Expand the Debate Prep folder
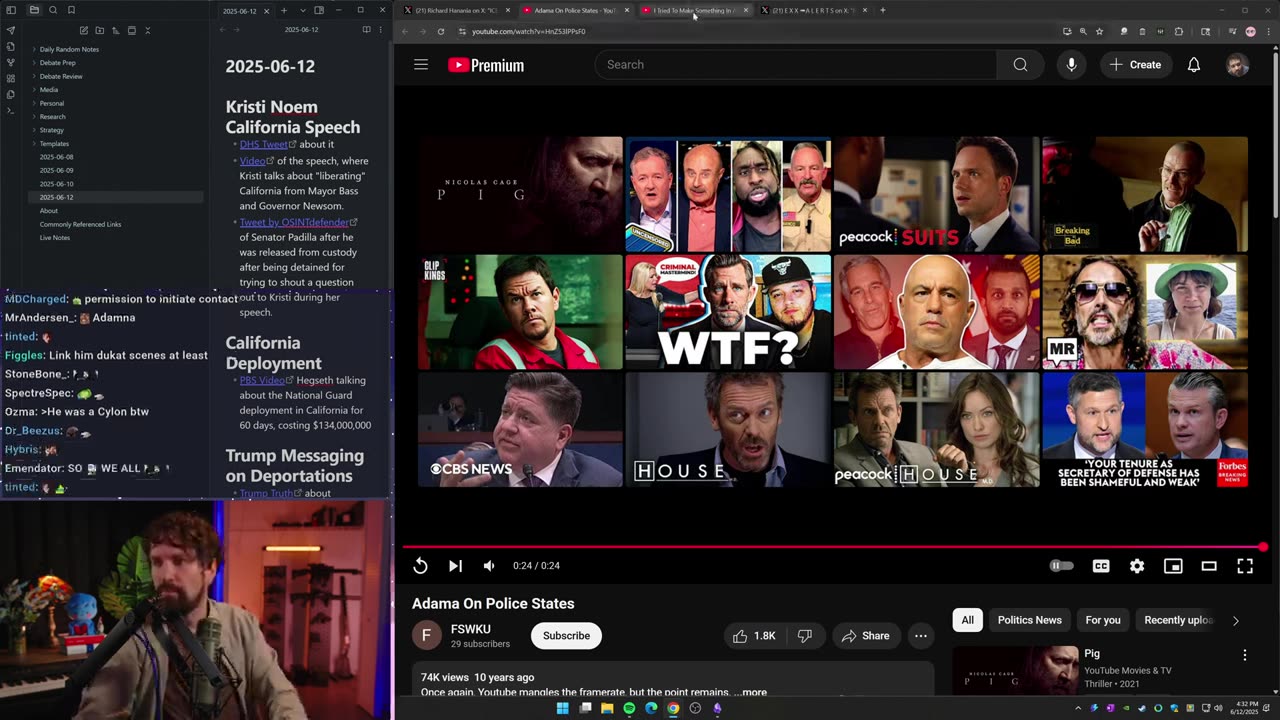Screen dimensions: 1280x720 point(57,63)
